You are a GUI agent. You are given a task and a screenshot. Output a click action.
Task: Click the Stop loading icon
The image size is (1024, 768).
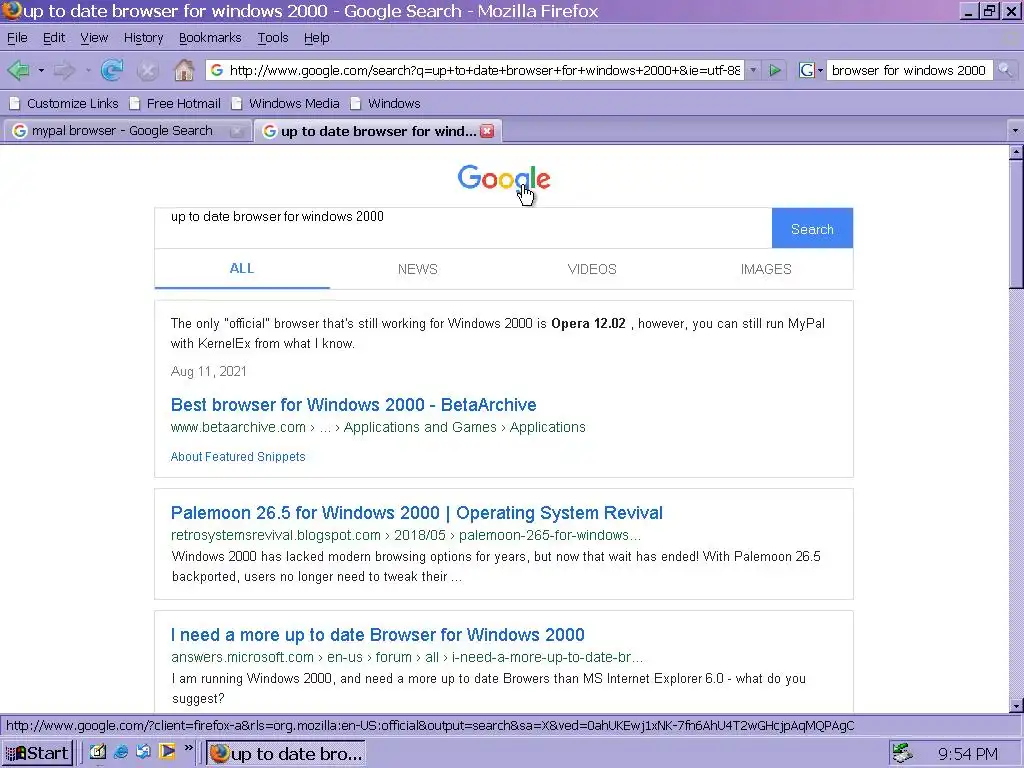148,71
